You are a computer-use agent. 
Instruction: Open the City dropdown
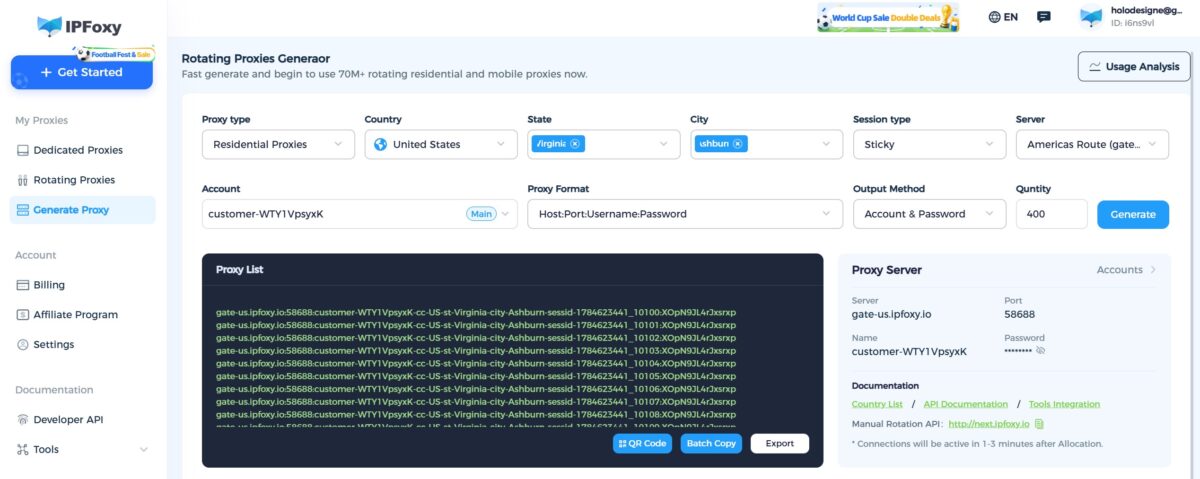pos(766,144)
